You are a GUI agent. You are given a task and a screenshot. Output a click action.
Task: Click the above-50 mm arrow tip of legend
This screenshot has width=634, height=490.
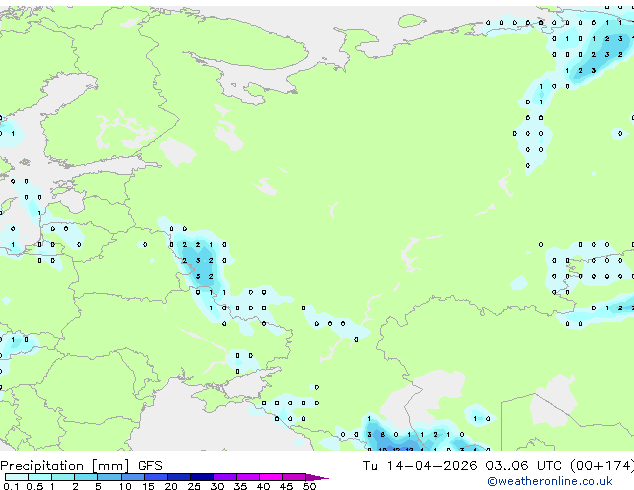point(317,477)
